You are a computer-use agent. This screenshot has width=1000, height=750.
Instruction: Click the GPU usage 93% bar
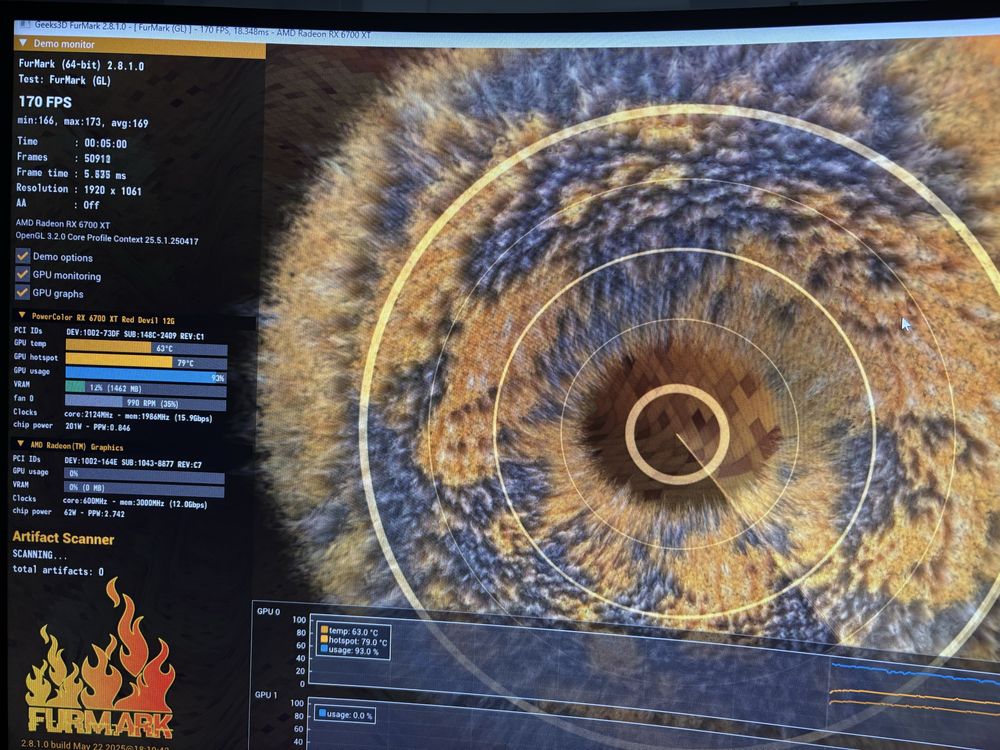pyautogui.click(x=146, y=377)
